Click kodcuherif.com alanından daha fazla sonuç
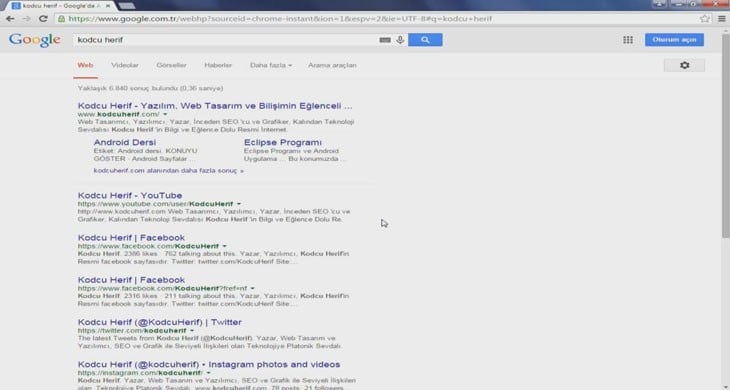The width and height of the screenshot is (730, 390). coord(169,171)
